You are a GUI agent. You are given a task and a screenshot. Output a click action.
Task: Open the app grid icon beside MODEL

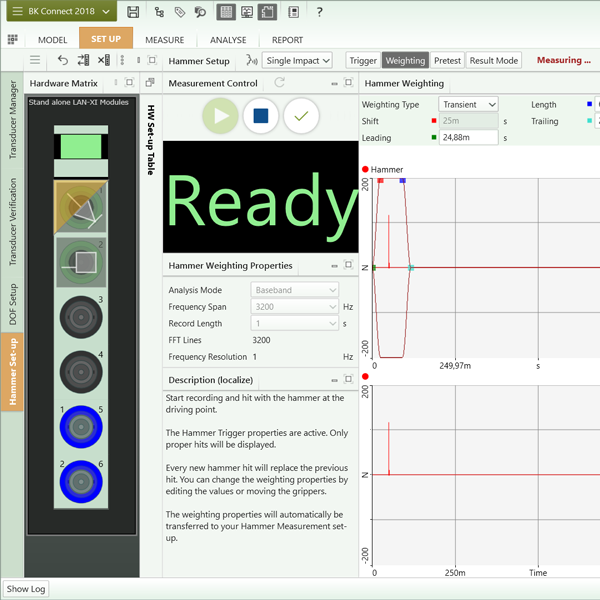click(x=13, y=40)
